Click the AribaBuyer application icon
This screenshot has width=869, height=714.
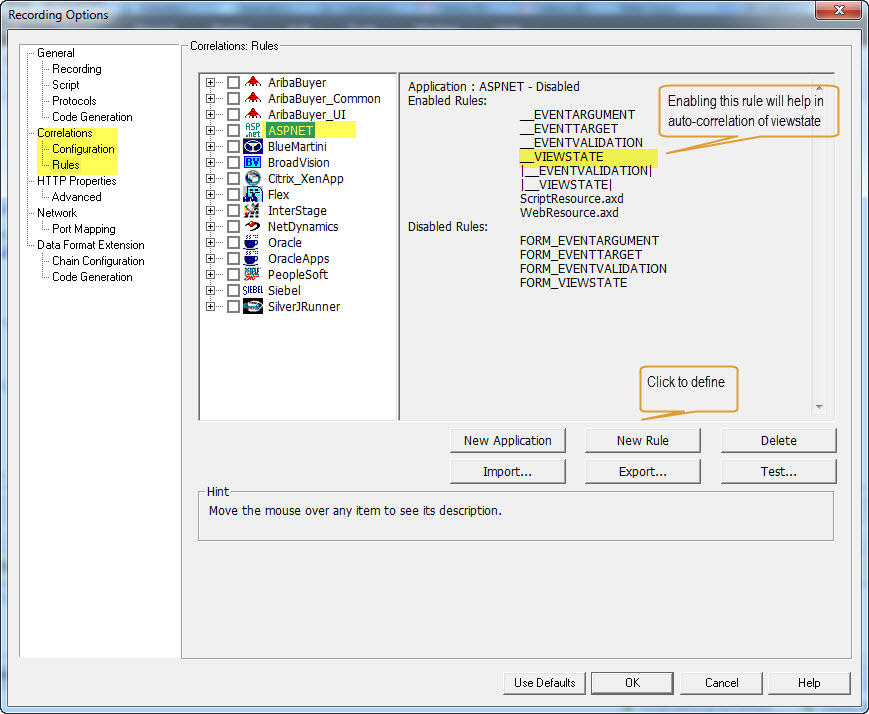[253, 83]
